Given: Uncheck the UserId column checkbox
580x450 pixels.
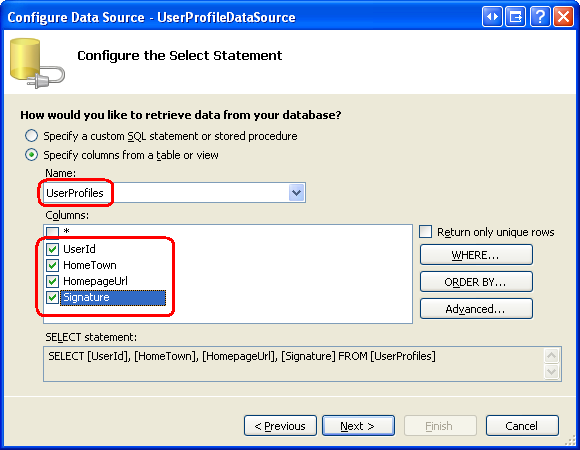Looking at the screenshot, I should (x=53, y=249).
